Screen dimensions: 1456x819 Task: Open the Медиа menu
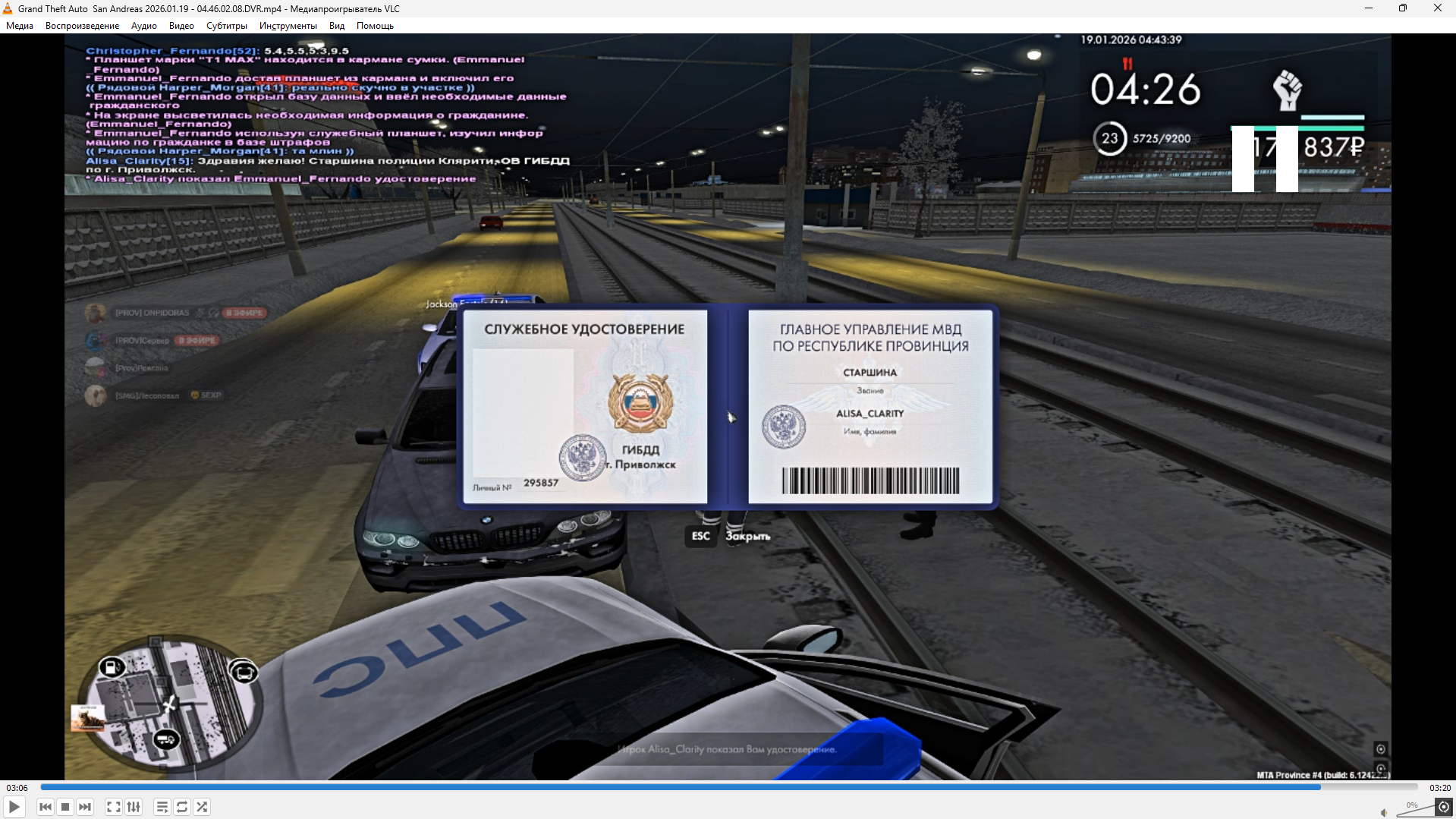pos(20,26)
